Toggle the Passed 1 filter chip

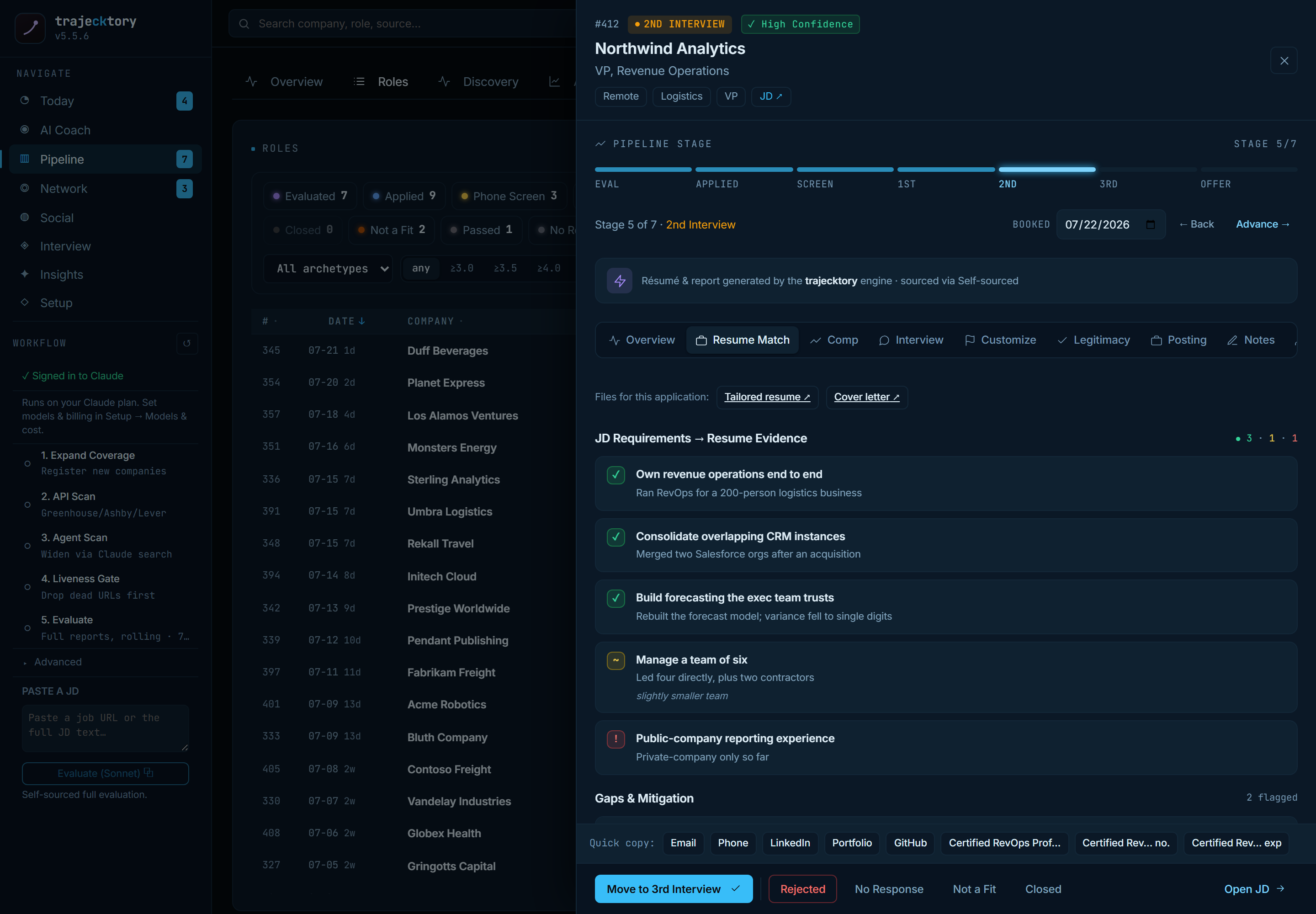(481, 230)
